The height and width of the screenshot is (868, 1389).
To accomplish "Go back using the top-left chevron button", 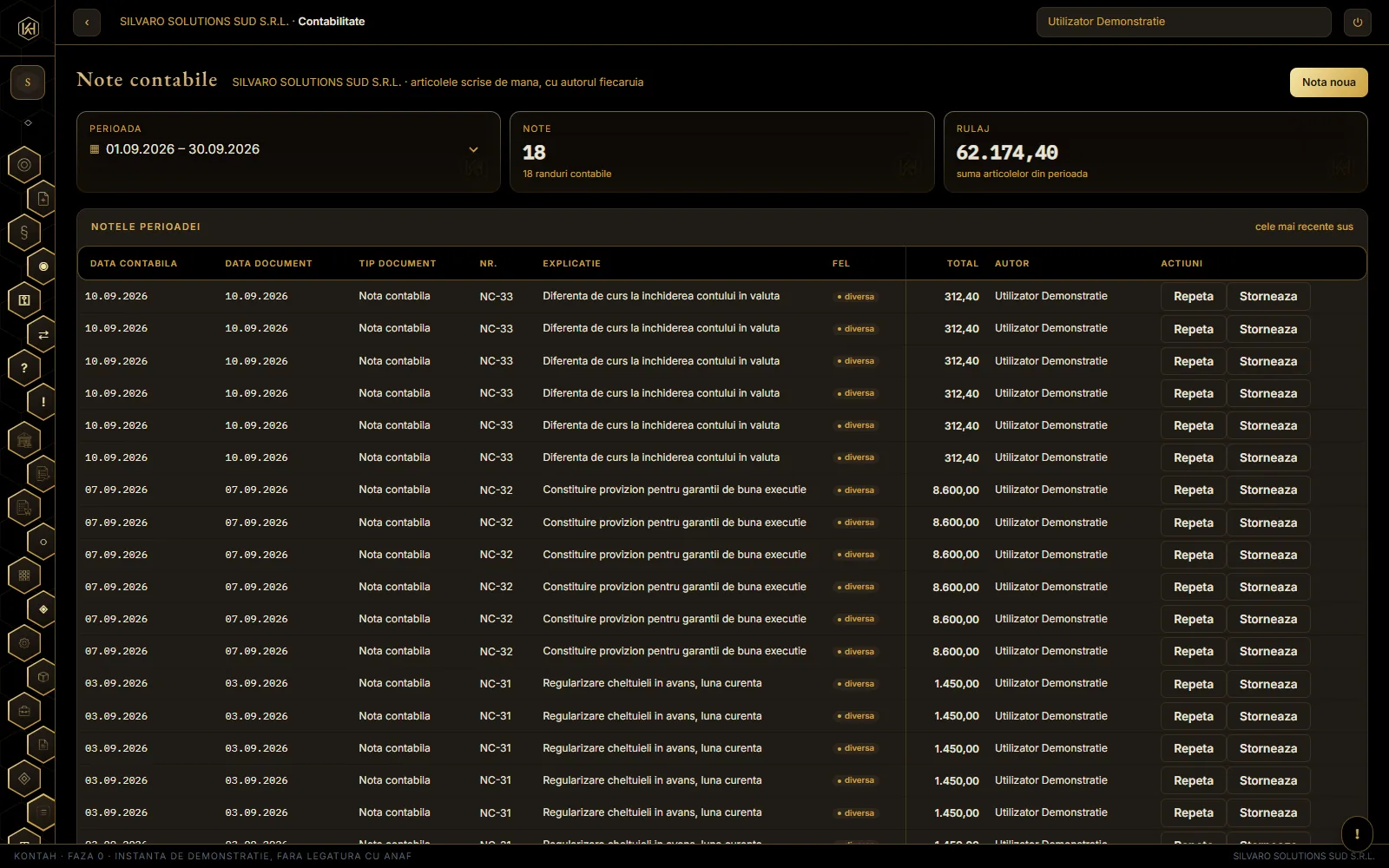I will 87,23.
